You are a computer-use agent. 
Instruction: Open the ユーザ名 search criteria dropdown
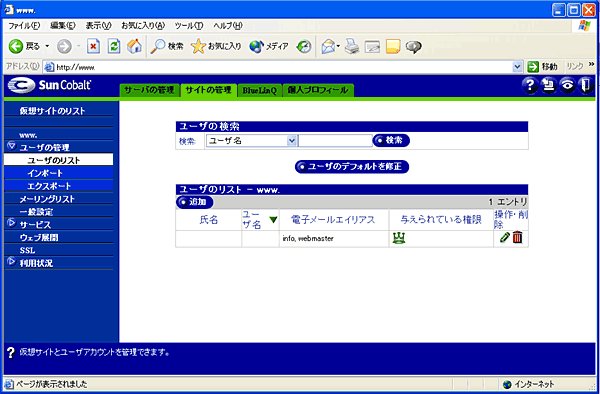[x=252, y=141]
